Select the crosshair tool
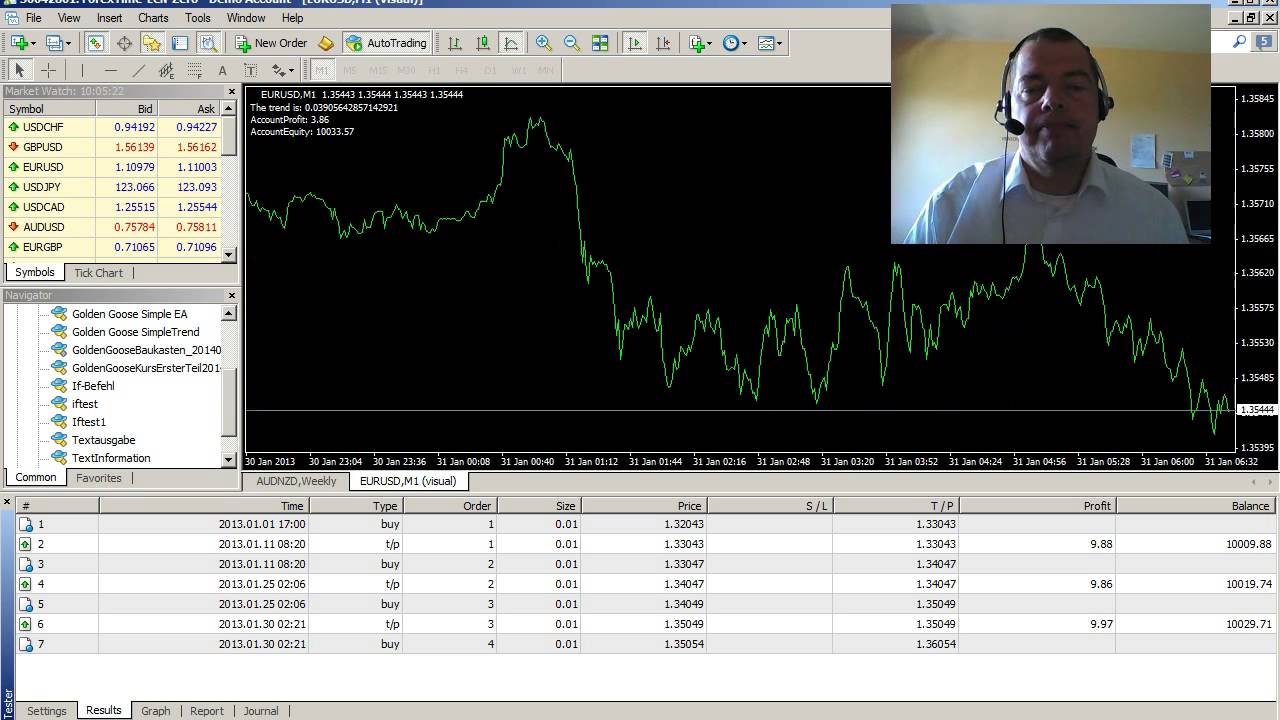 click(48, 70)
